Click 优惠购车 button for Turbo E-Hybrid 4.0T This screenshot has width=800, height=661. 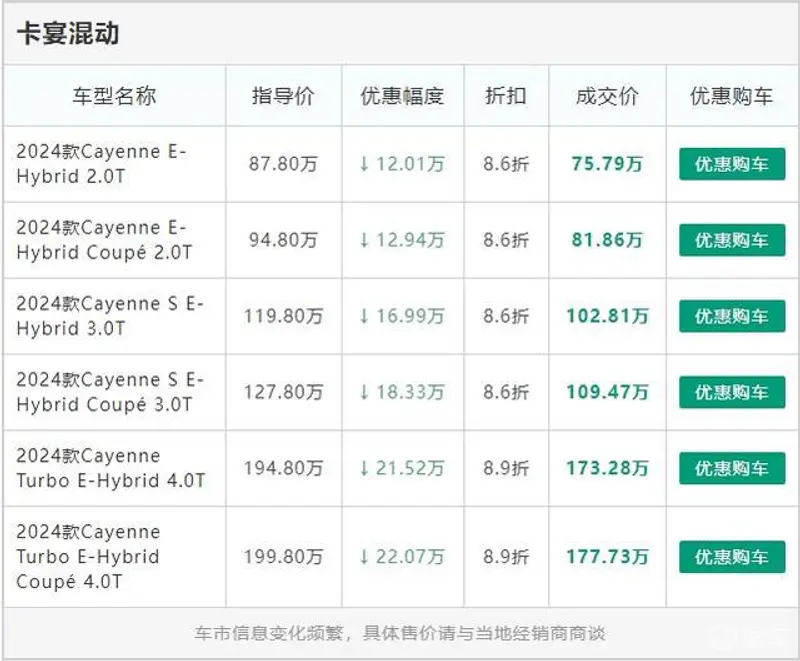coord(732,468)
